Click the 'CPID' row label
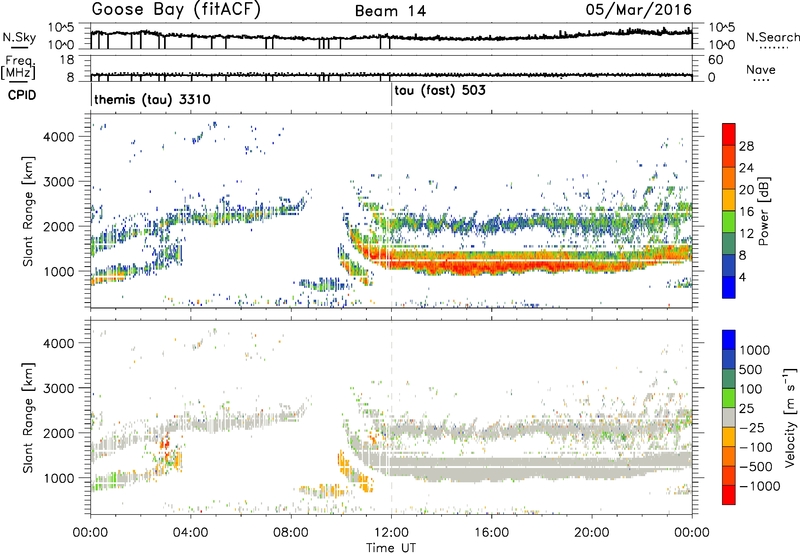This screenshot has height=554, width=800. click(22, 95)
